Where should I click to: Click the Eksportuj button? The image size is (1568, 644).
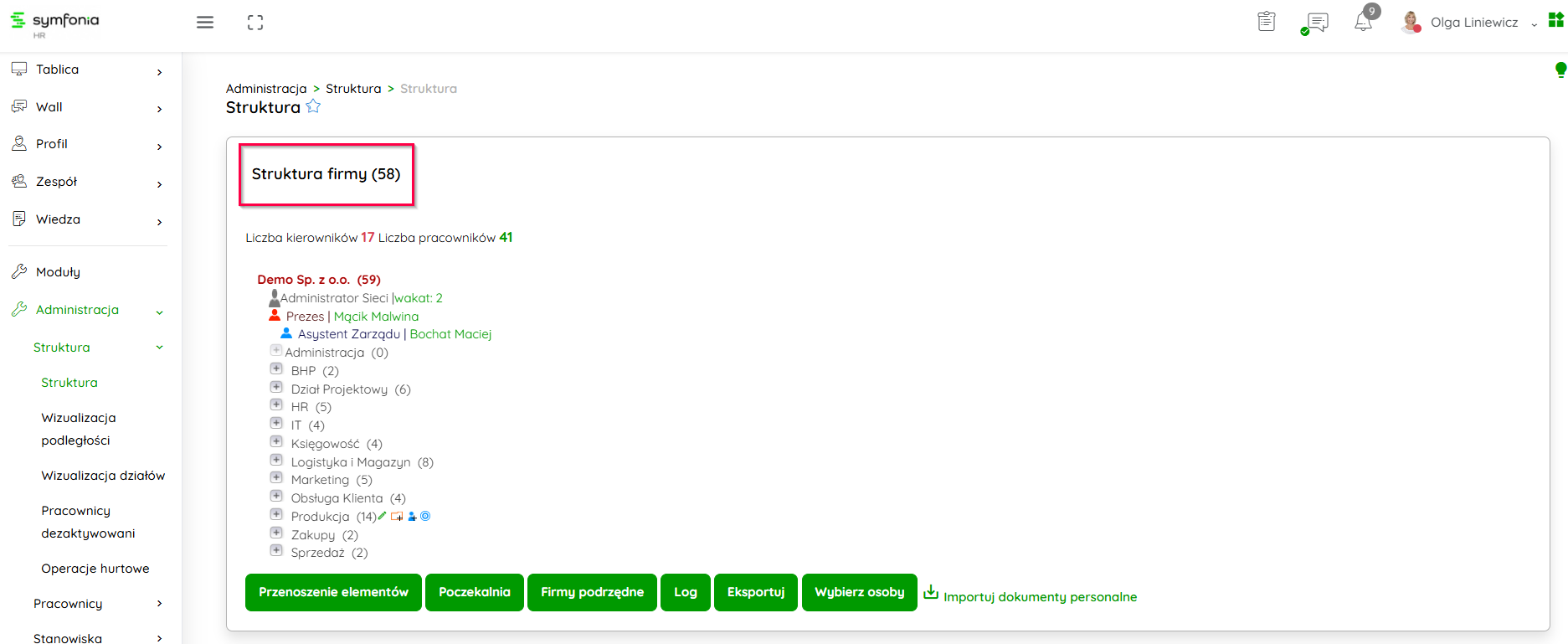click(x=755, y=592)
